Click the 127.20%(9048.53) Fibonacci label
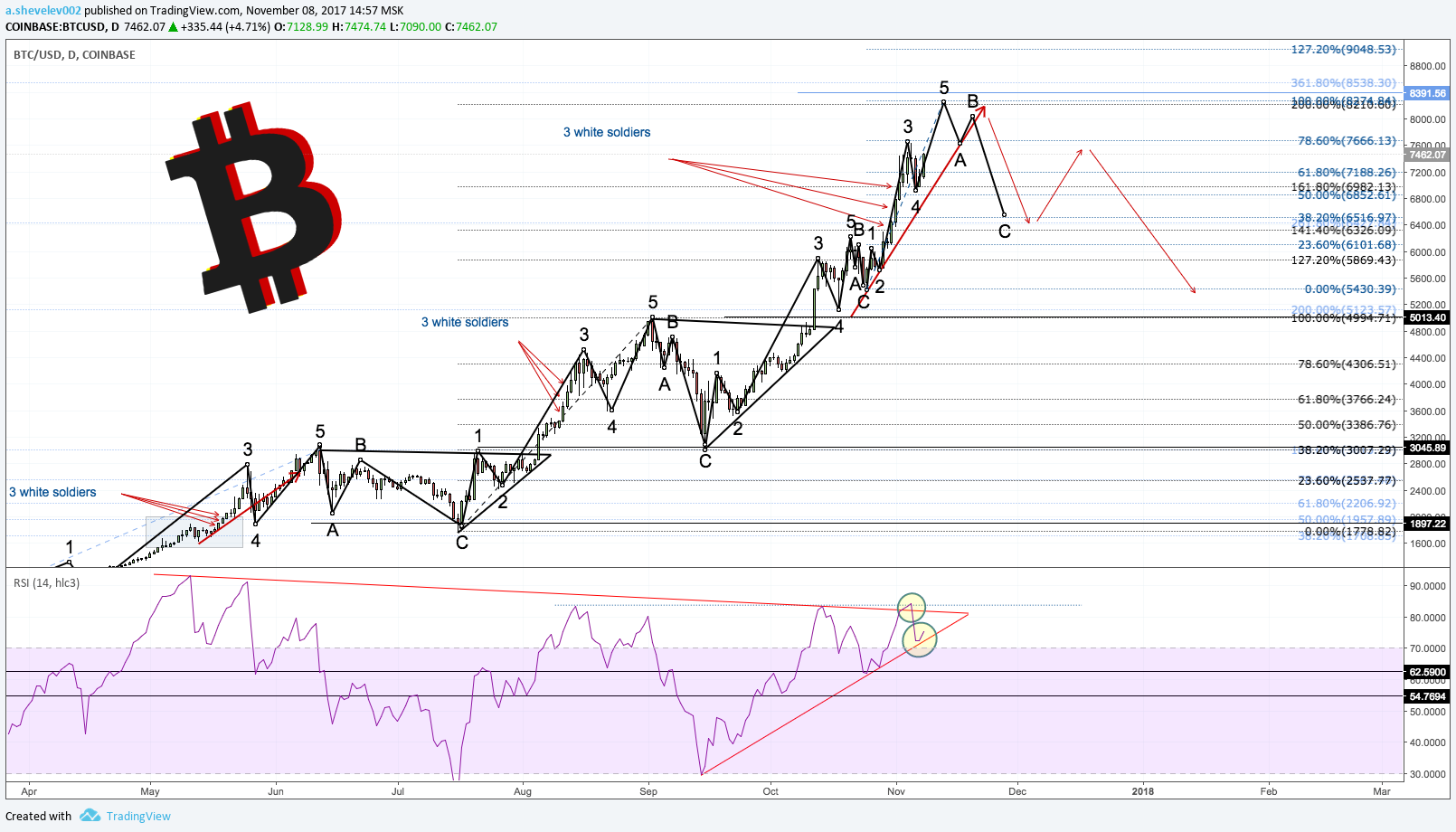Viewport: 1456px width, 832px height. pyautogui.click(x=1343, y=49)
